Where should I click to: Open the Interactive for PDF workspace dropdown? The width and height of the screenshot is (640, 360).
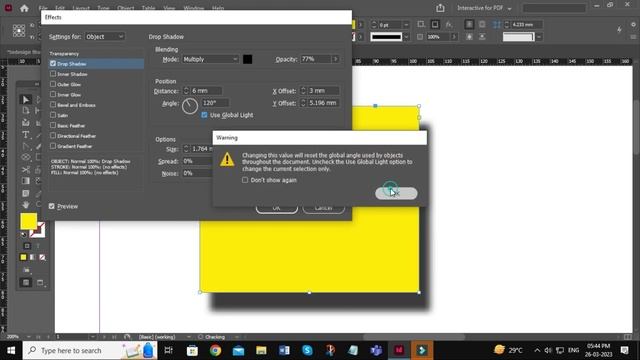click(484, 8)
